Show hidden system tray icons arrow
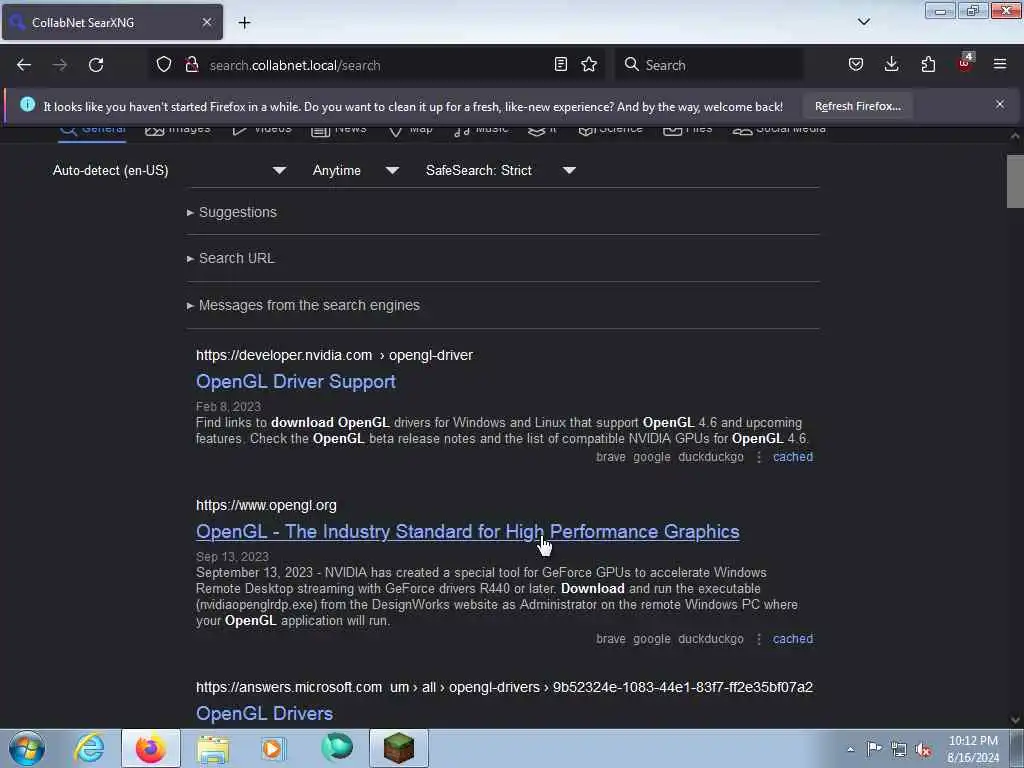The width and height of the screenshot is (1024, 768). (850, 749)
